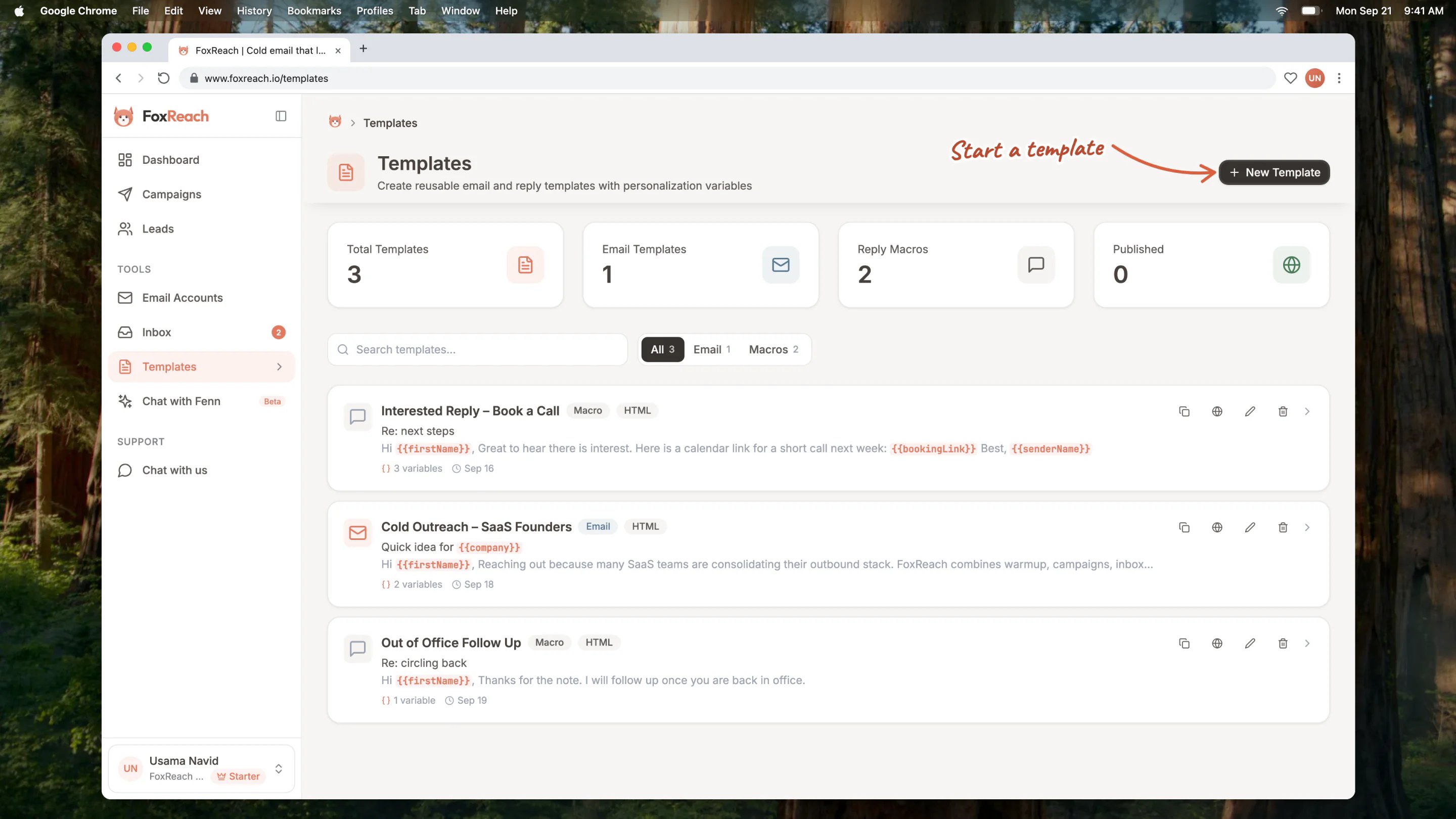1456x819 pixels.
Task: Click the Wi-Fi status icon
Action: (x=1282, y=11)
